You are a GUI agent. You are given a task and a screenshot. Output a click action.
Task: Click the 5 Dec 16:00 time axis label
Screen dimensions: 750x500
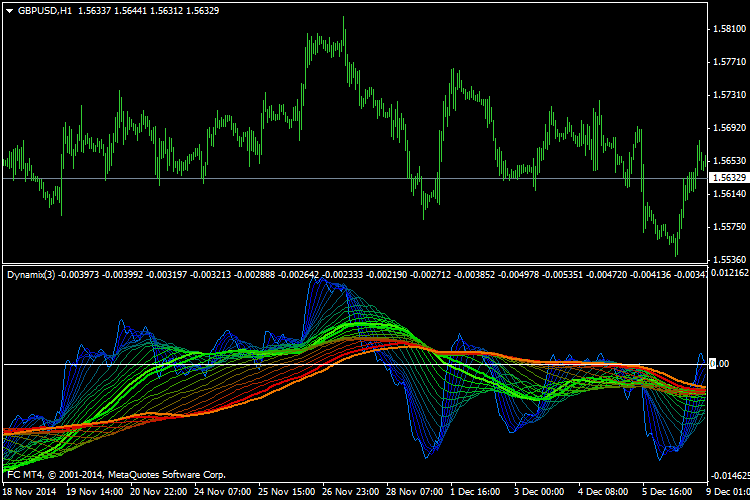(x=667, y=492)
